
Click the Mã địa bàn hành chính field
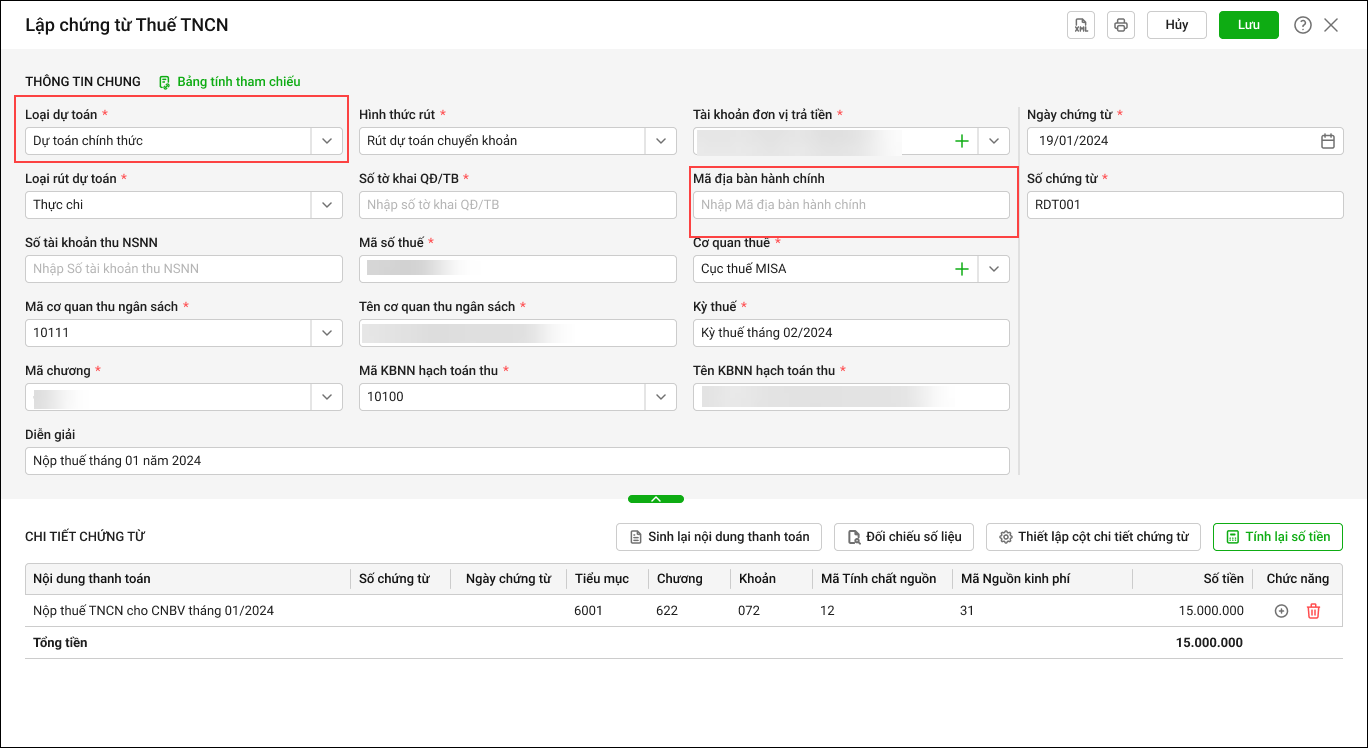point(851,205)
